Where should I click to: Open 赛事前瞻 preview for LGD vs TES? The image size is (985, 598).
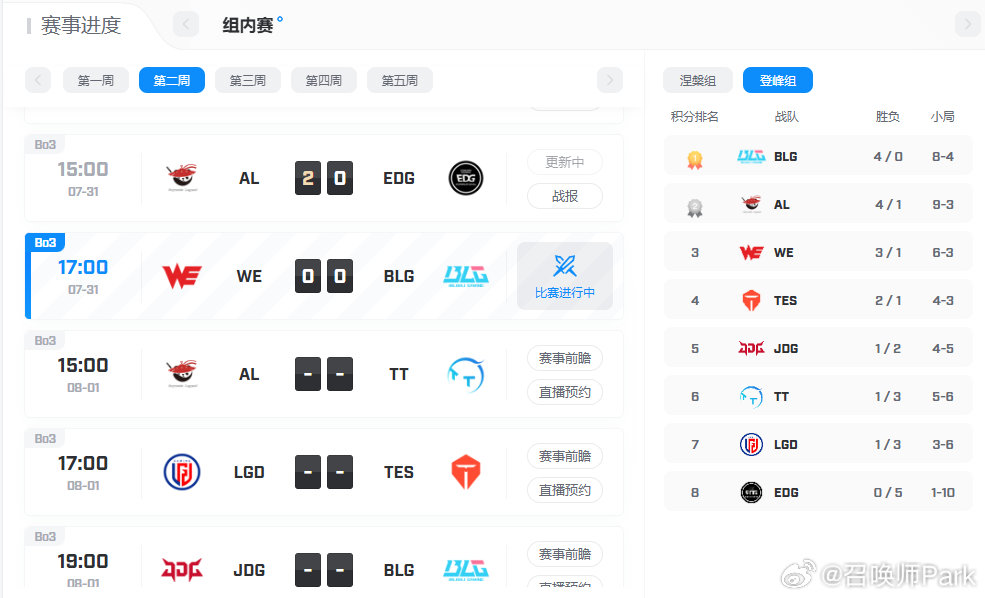click(565, 456)
